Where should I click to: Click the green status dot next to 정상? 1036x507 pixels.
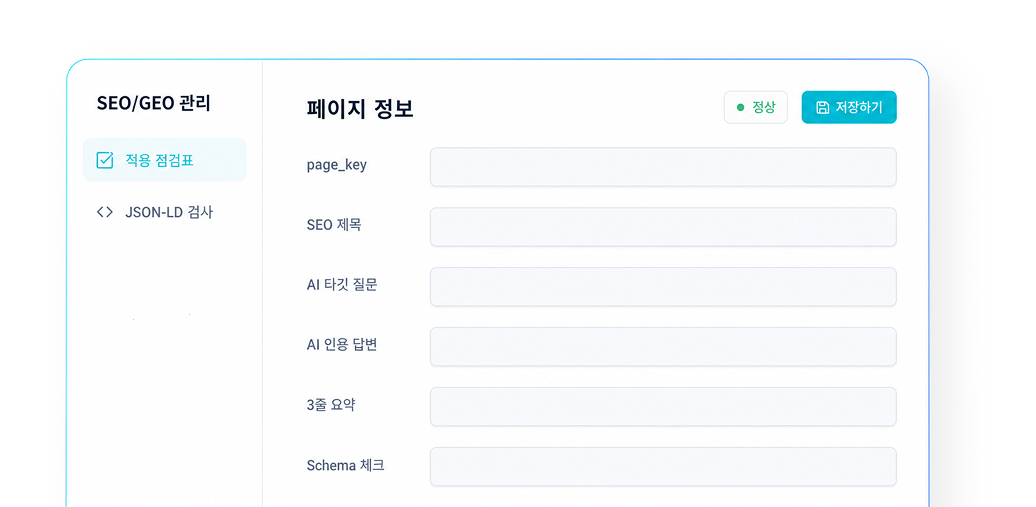pos(740,108)
